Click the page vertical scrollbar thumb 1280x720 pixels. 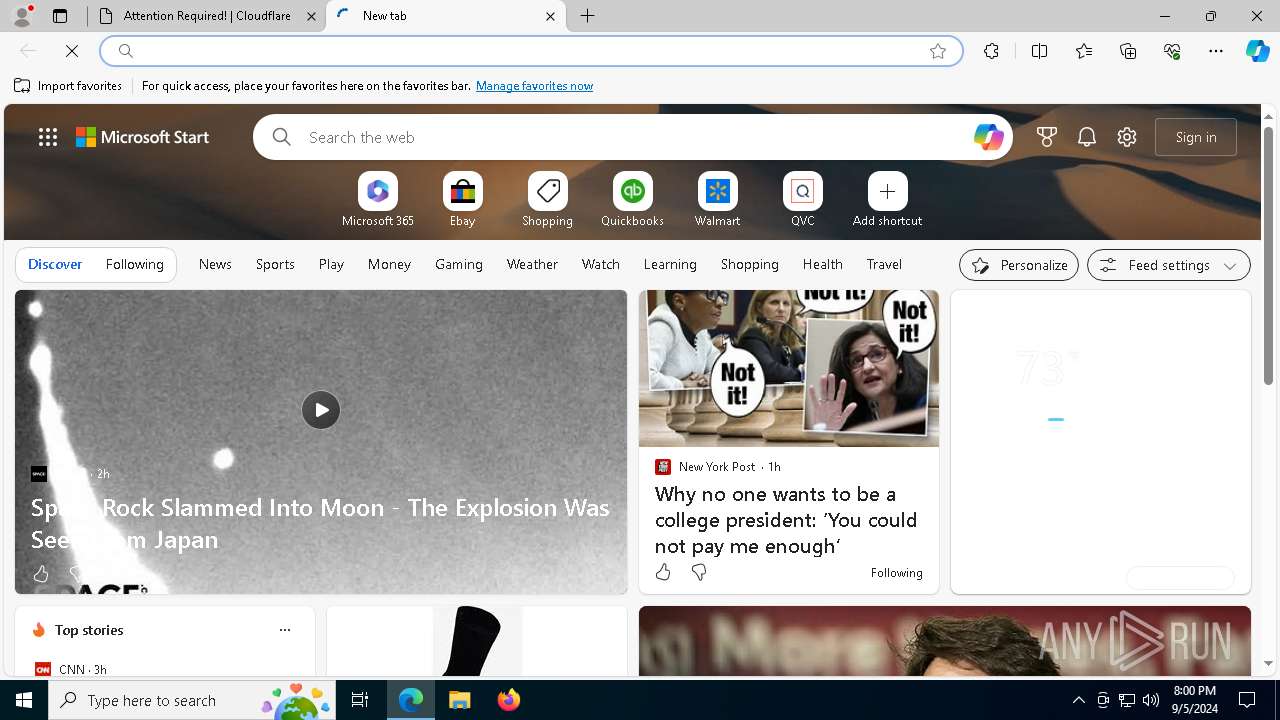[x=1268, y=255]
